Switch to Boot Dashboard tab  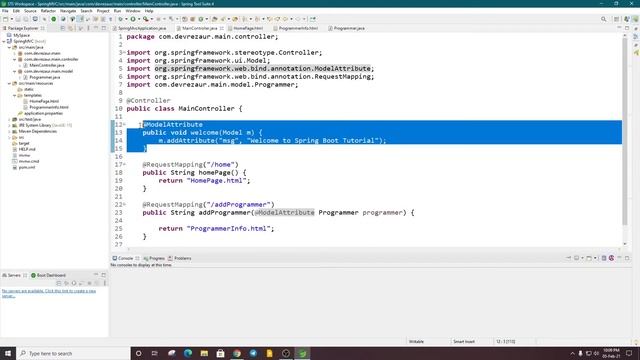(49, 275)
